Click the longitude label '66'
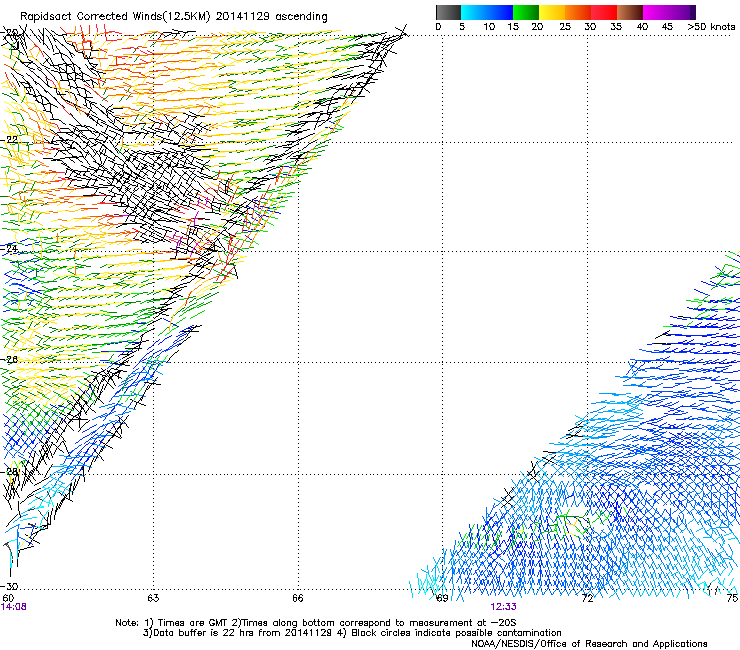740x650 pixels. point(298,598)
